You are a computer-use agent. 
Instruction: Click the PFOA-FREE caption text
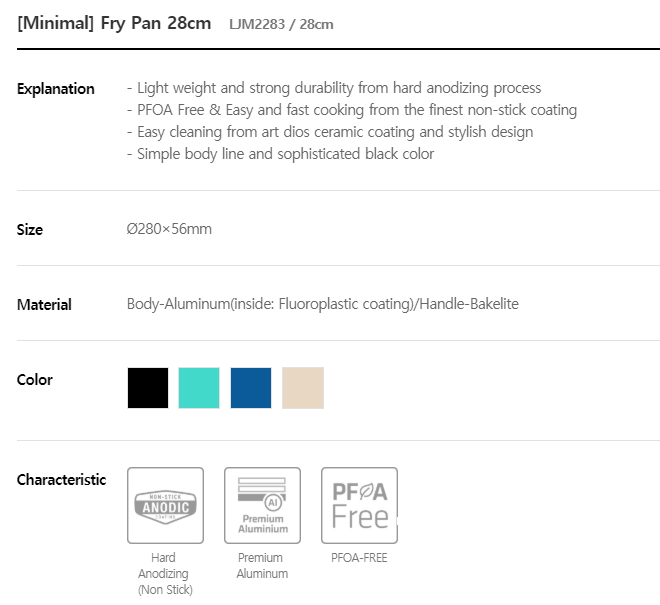pyautogui.click(x=359, y=558)
